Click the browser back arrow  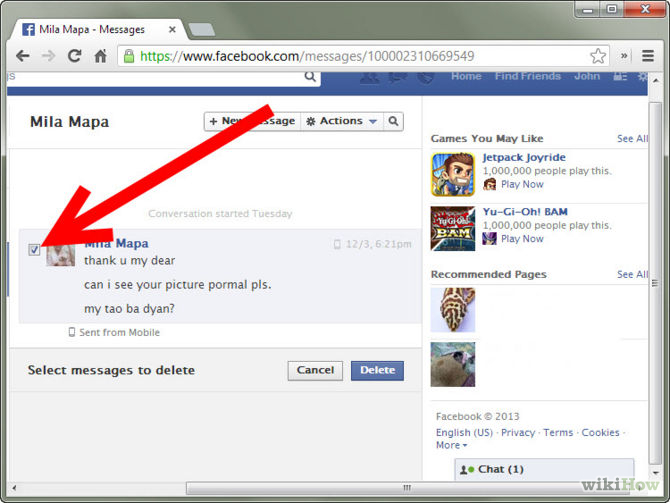pyautogui.click(x=22, y=56)
